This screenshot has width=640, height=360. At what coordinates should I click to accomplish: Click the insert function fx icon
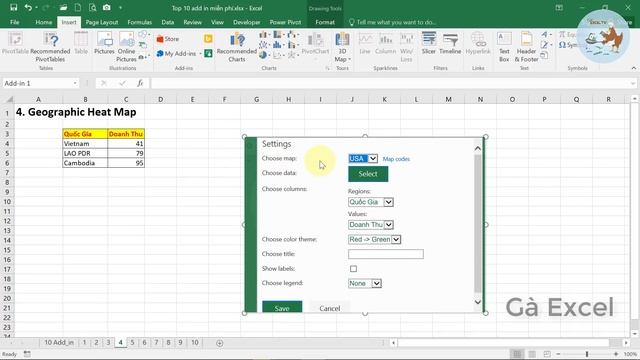[140, 83]
